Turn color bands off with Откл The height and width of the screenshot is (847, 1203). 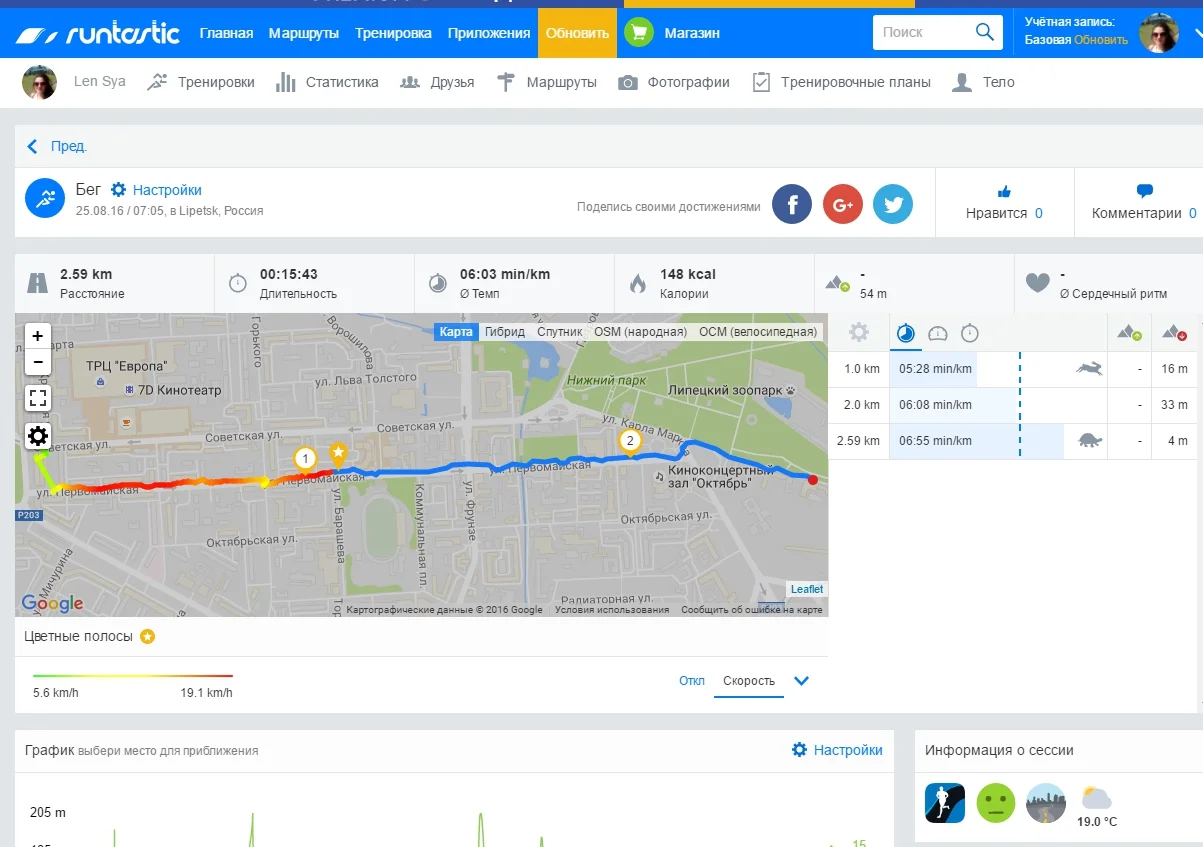[692, 681]
